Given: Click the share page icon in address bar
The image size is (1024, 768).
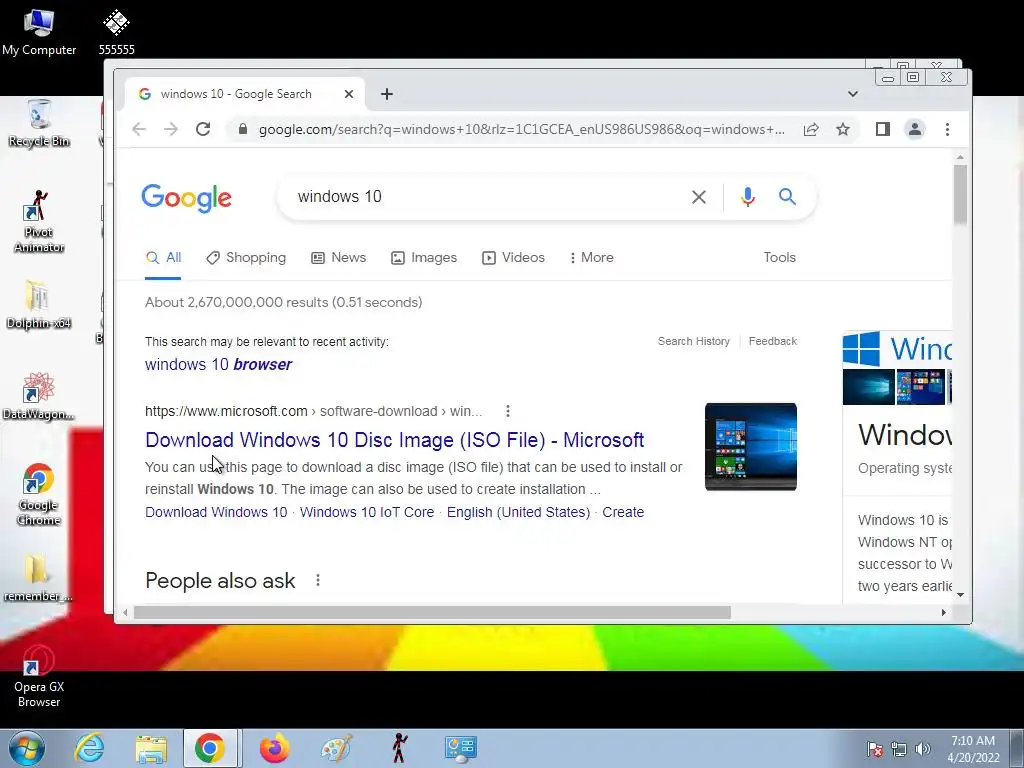Looking at the screenshot, I should click(811, 129).
